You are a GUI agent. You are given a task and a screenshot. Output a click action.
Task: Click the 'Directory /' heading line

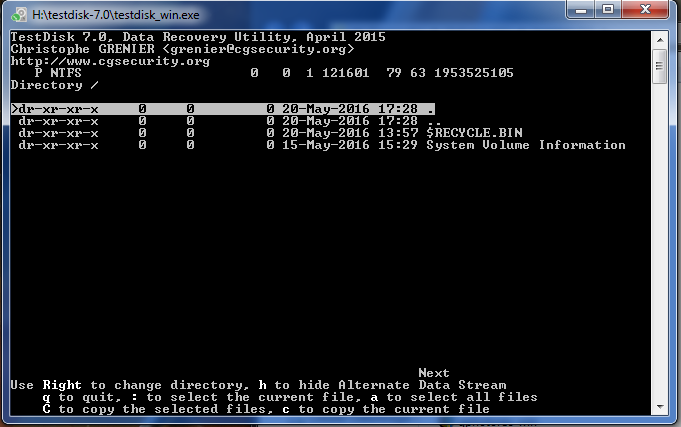tap(55, 85)
